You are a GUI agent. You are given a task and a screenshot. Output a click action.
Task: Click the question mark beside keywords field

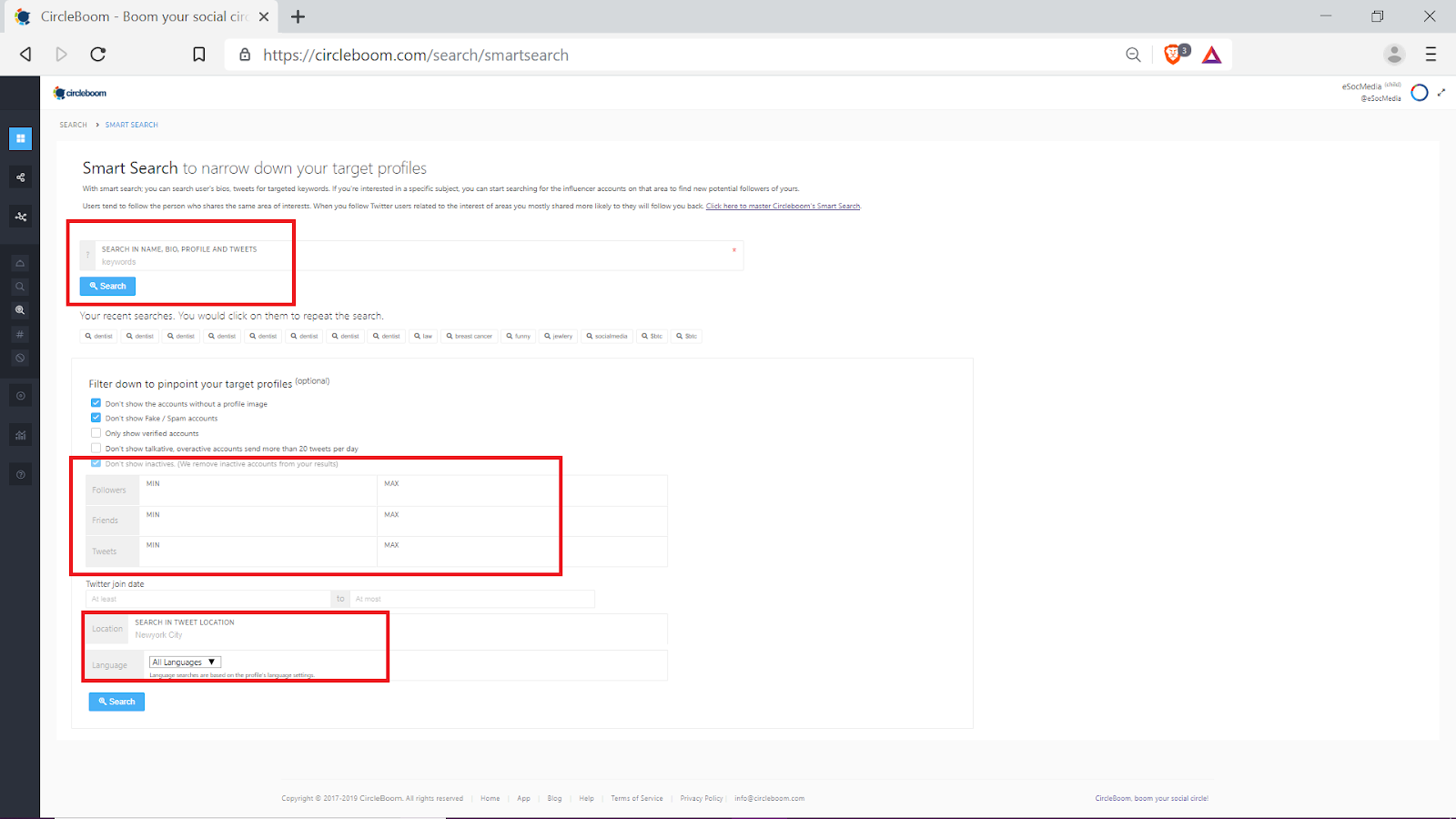point(87,255)
